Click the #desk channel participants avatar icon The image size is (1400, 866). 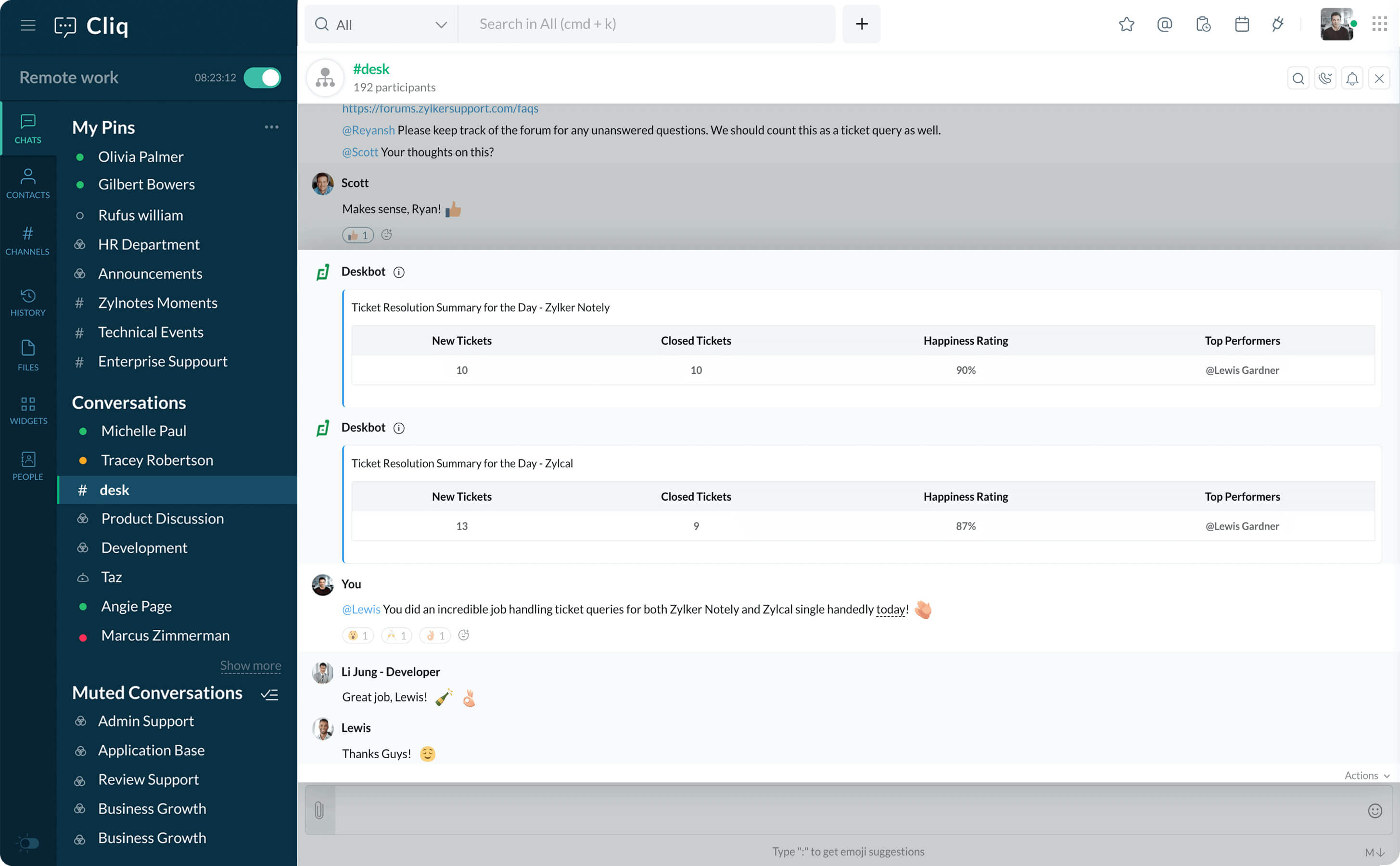point(325,78)
